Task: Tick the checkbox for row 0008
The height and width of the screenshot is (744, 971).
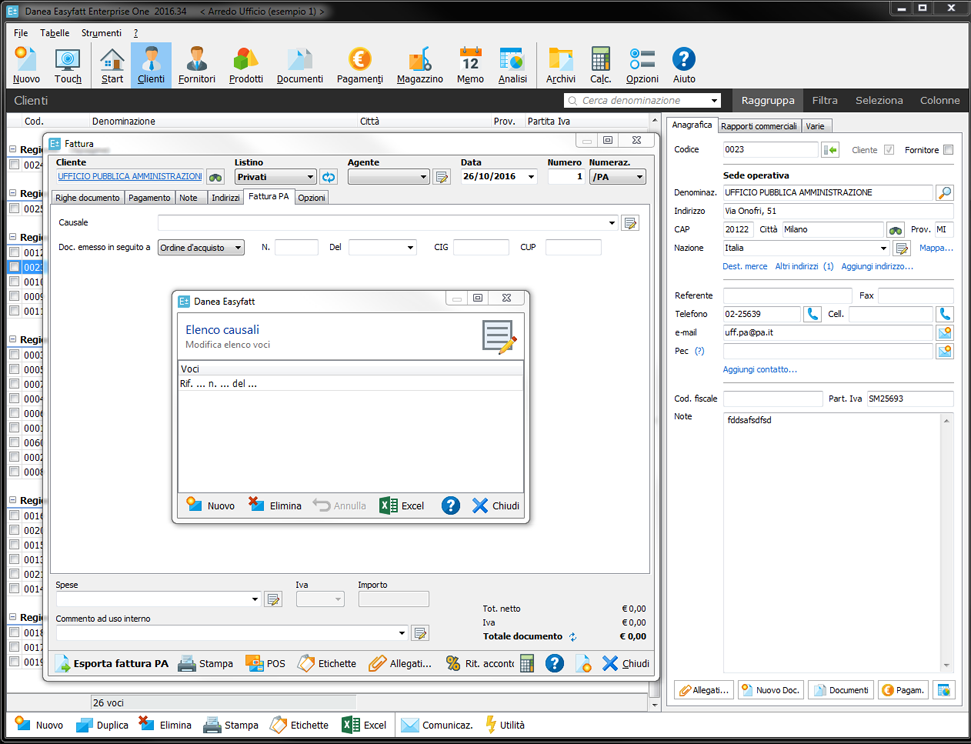Action: 14,471
